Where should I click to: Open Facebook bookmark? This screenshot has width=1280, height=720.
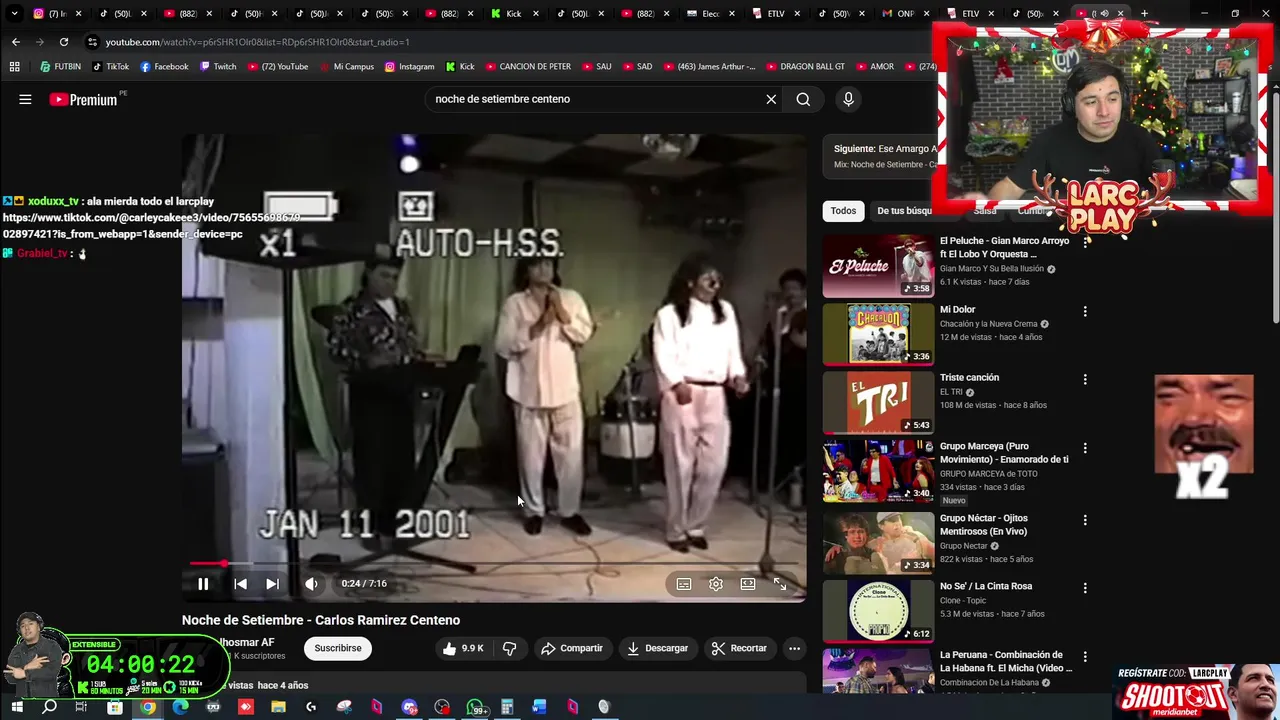point(164,67)
